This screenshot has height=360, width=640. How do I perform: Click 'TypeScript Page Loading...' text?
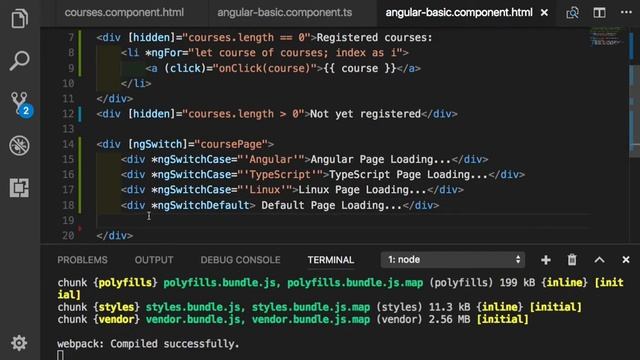click(409, 175)
